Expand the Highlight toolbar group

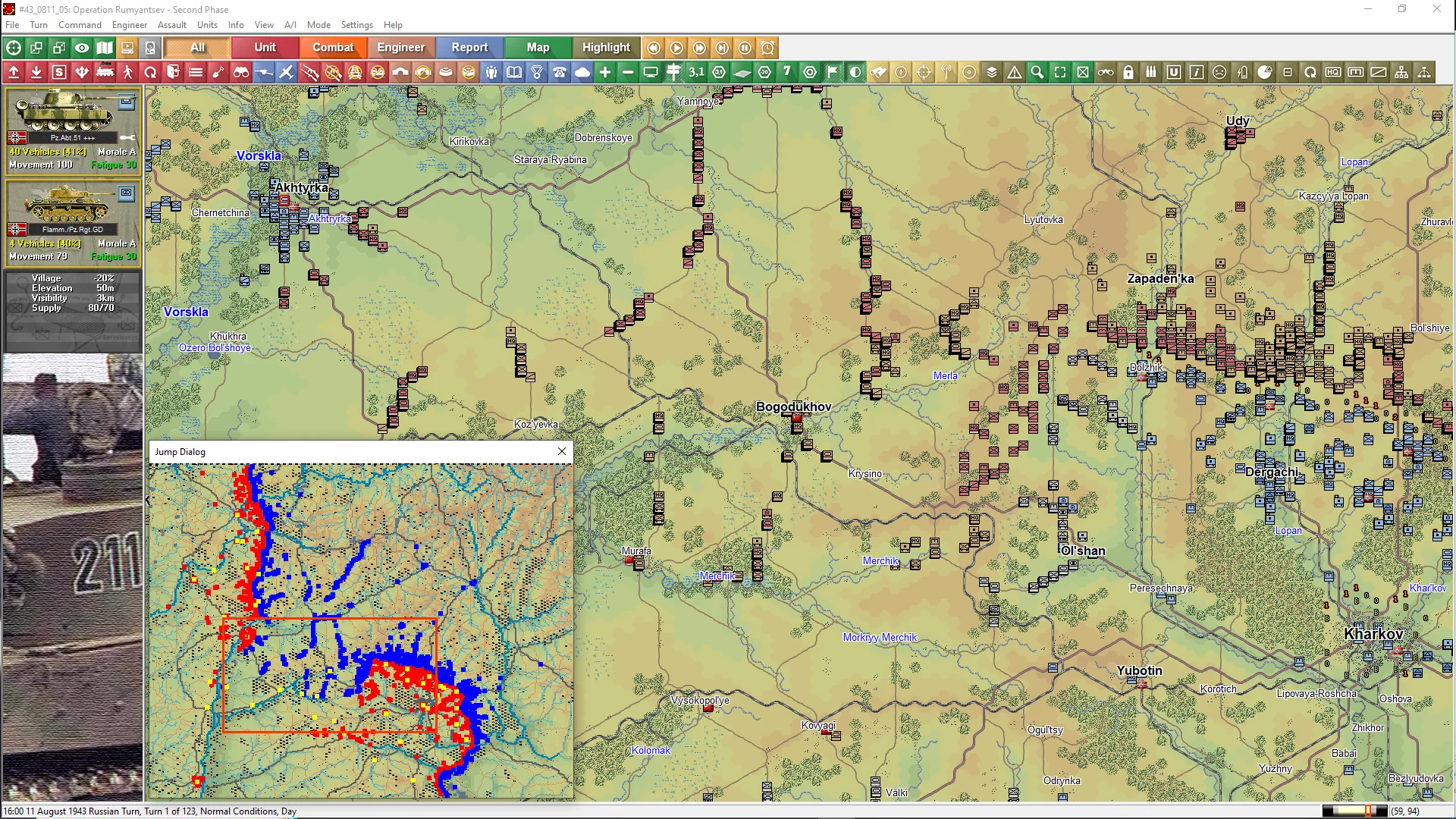point(606,48)
